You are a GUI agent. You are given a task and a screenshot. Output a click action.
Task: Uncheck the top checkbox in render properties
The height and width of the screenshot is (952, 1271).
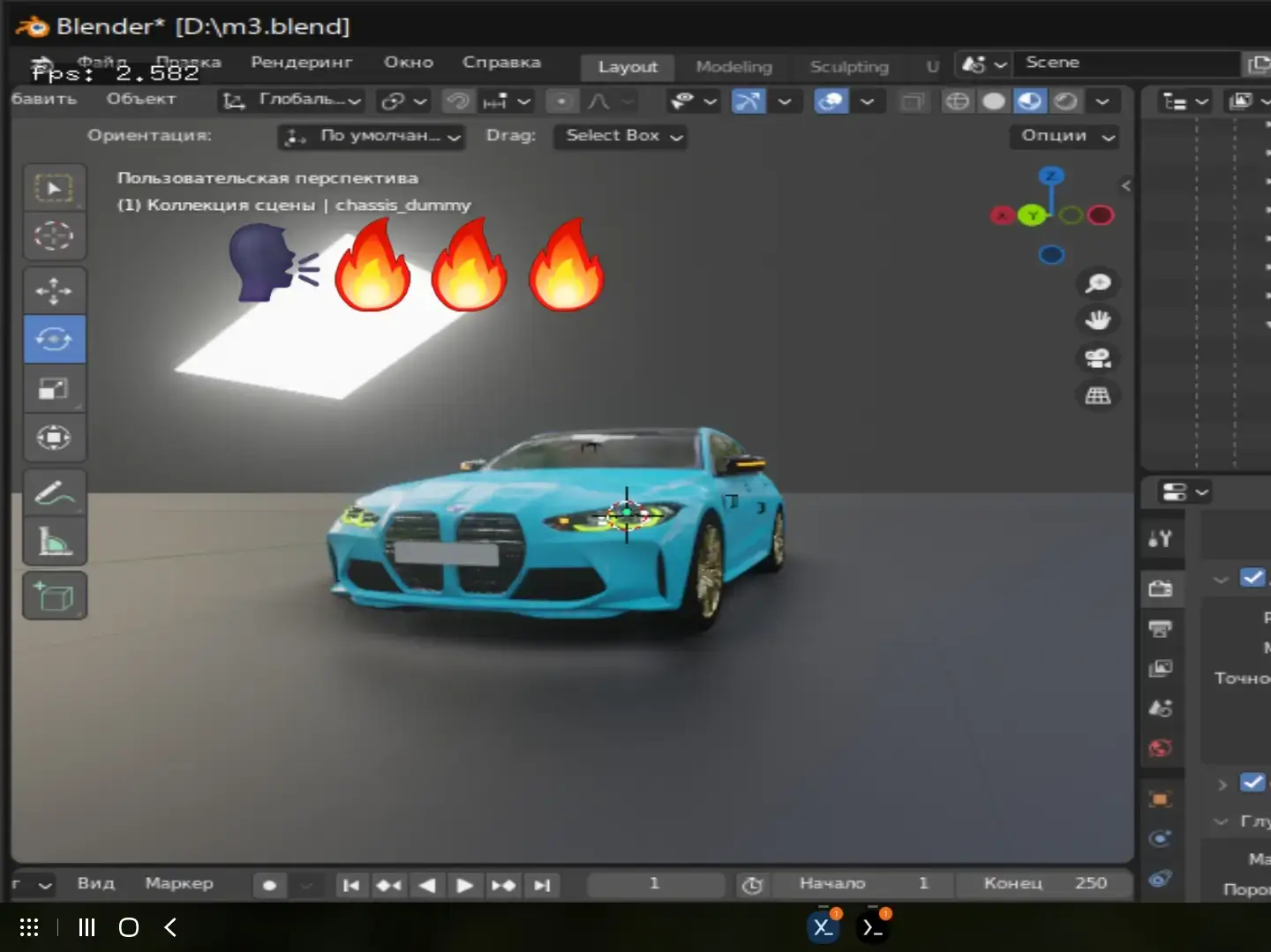(x=1252, y=578)
